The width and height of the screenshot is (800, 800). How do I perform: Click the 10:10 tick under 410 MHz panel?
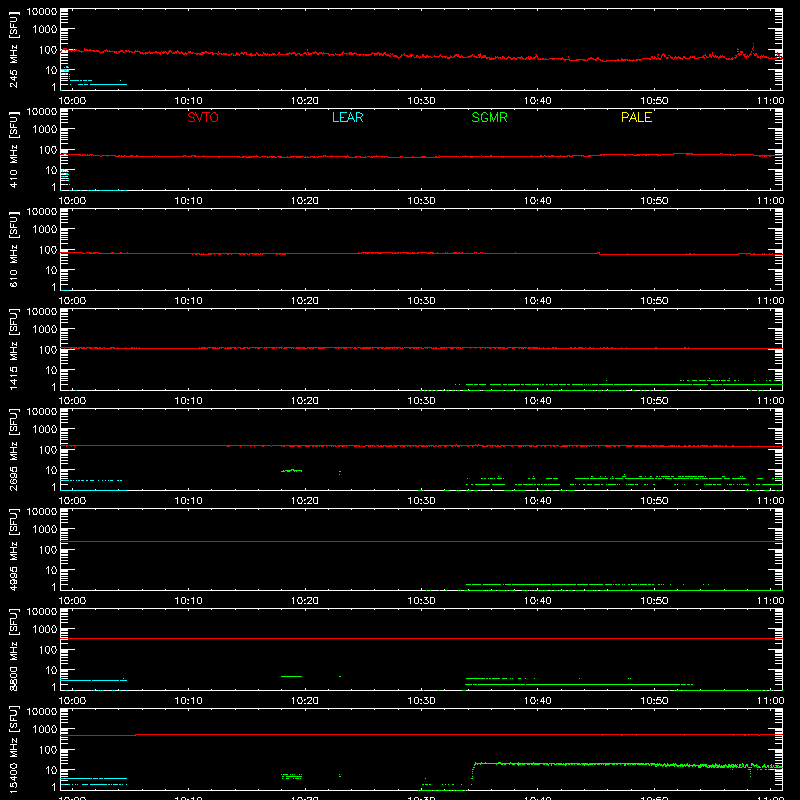click(x=188, y=201)
